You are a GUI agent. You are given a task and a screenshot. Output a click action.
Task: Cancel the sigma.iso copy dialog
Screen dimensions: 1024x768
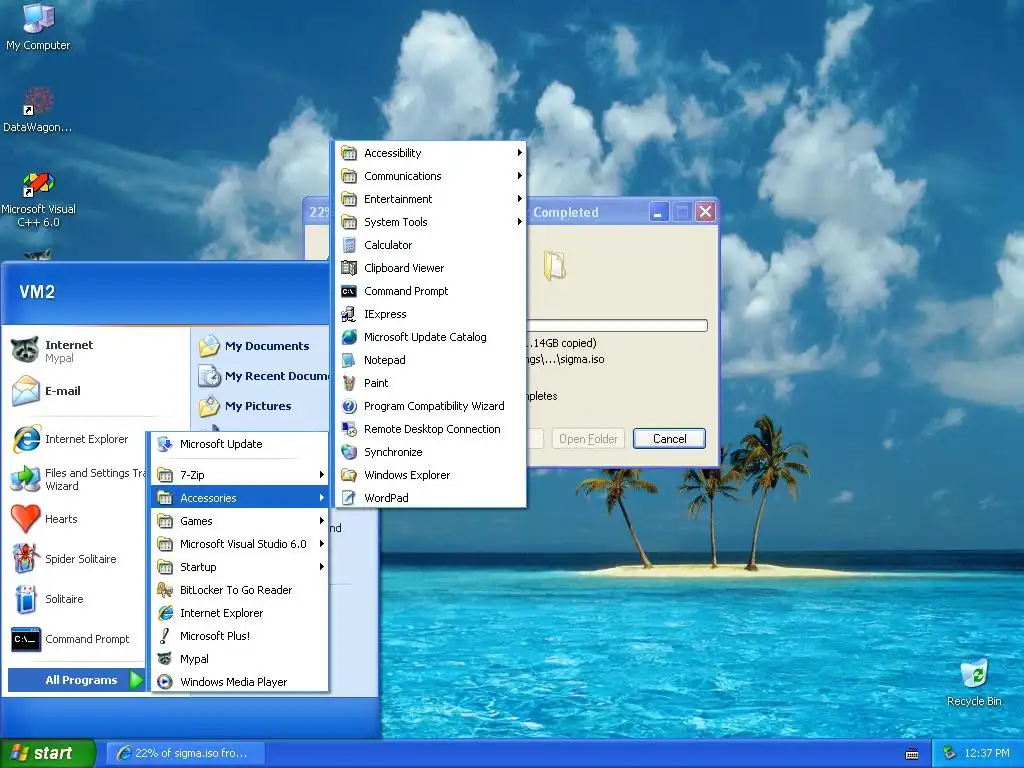[669, 439]
